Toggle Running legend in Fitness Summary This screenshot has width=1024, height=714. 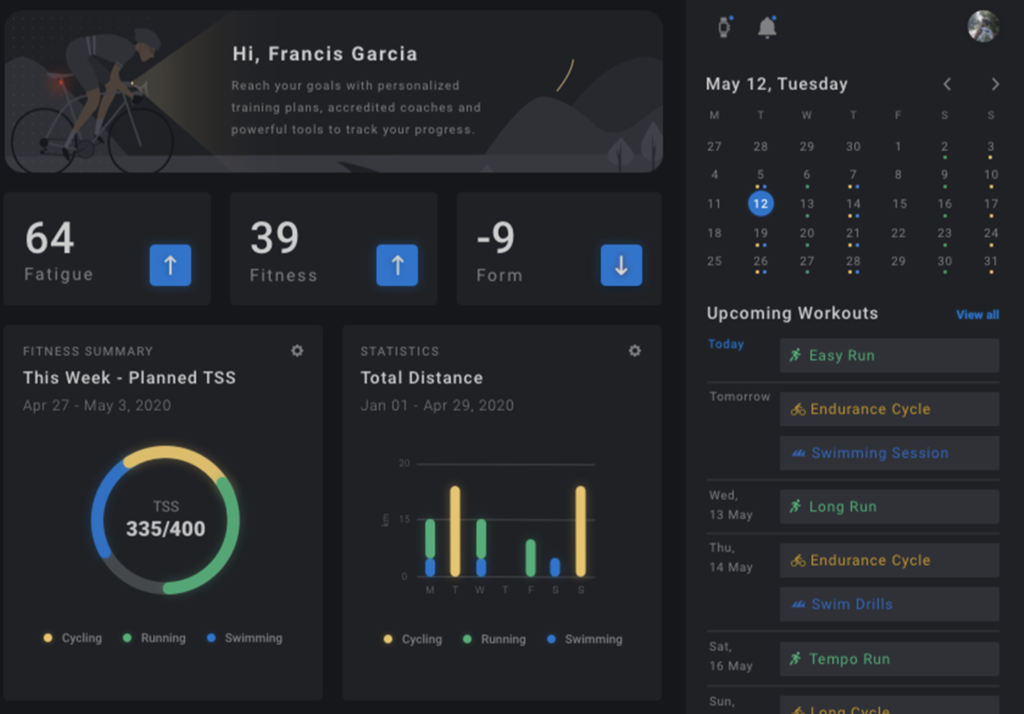tap(154, 638)
